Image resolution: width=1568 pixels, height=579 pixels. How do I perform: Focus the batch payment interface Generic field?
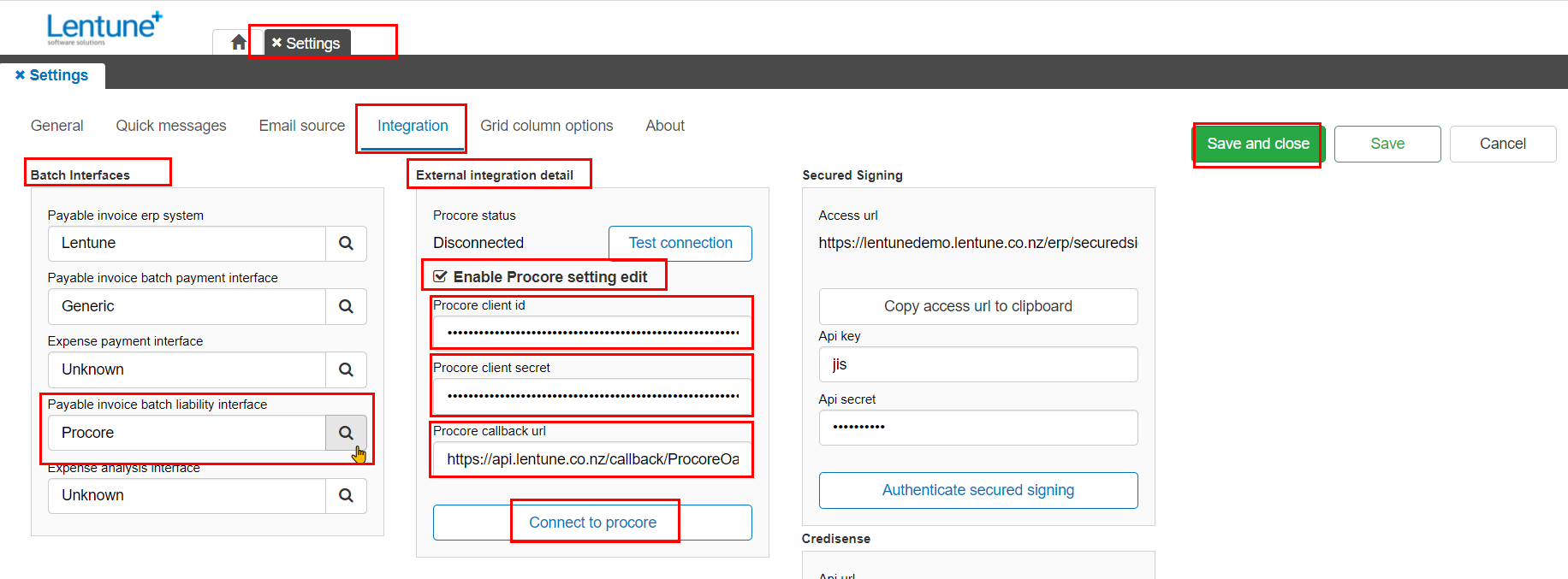pyautogui.click(x=187, y=306)
